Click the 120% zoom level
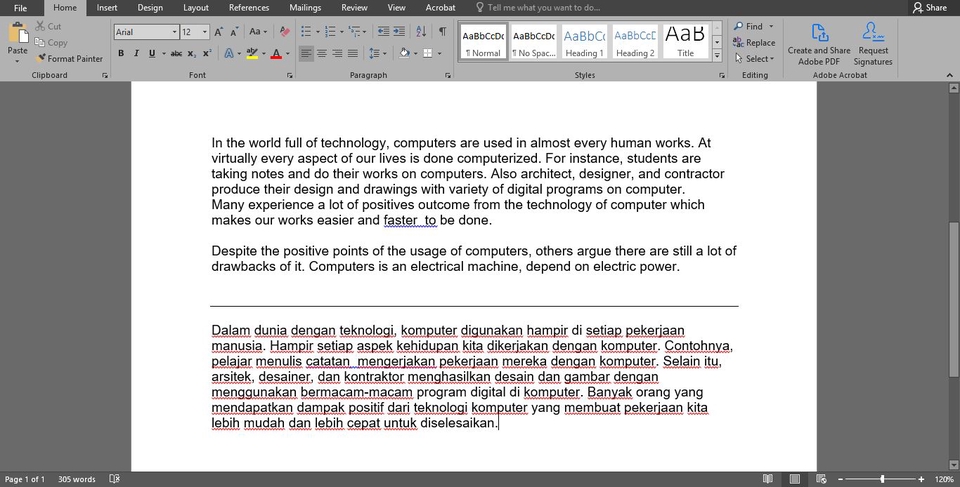 (944, 479)
